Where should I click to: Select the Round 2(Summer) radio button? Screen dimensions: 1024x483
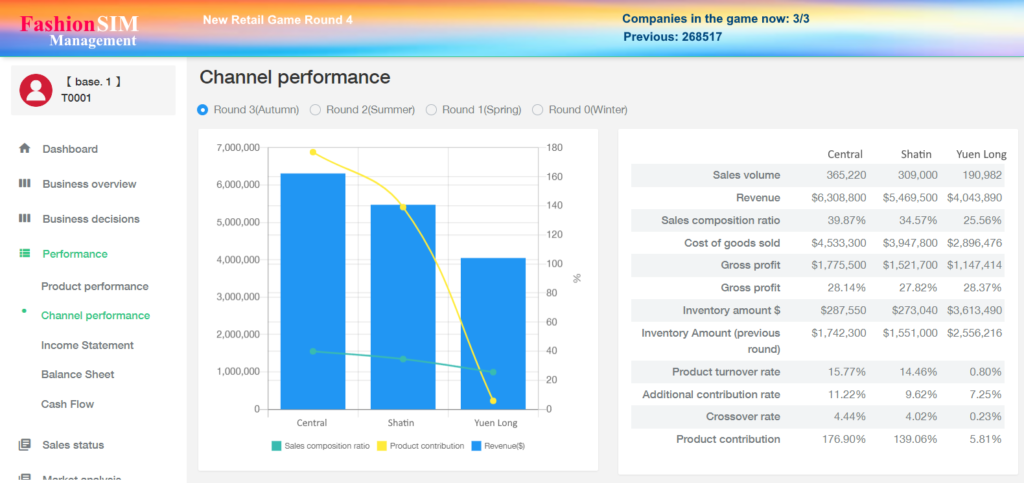(316, 110)
